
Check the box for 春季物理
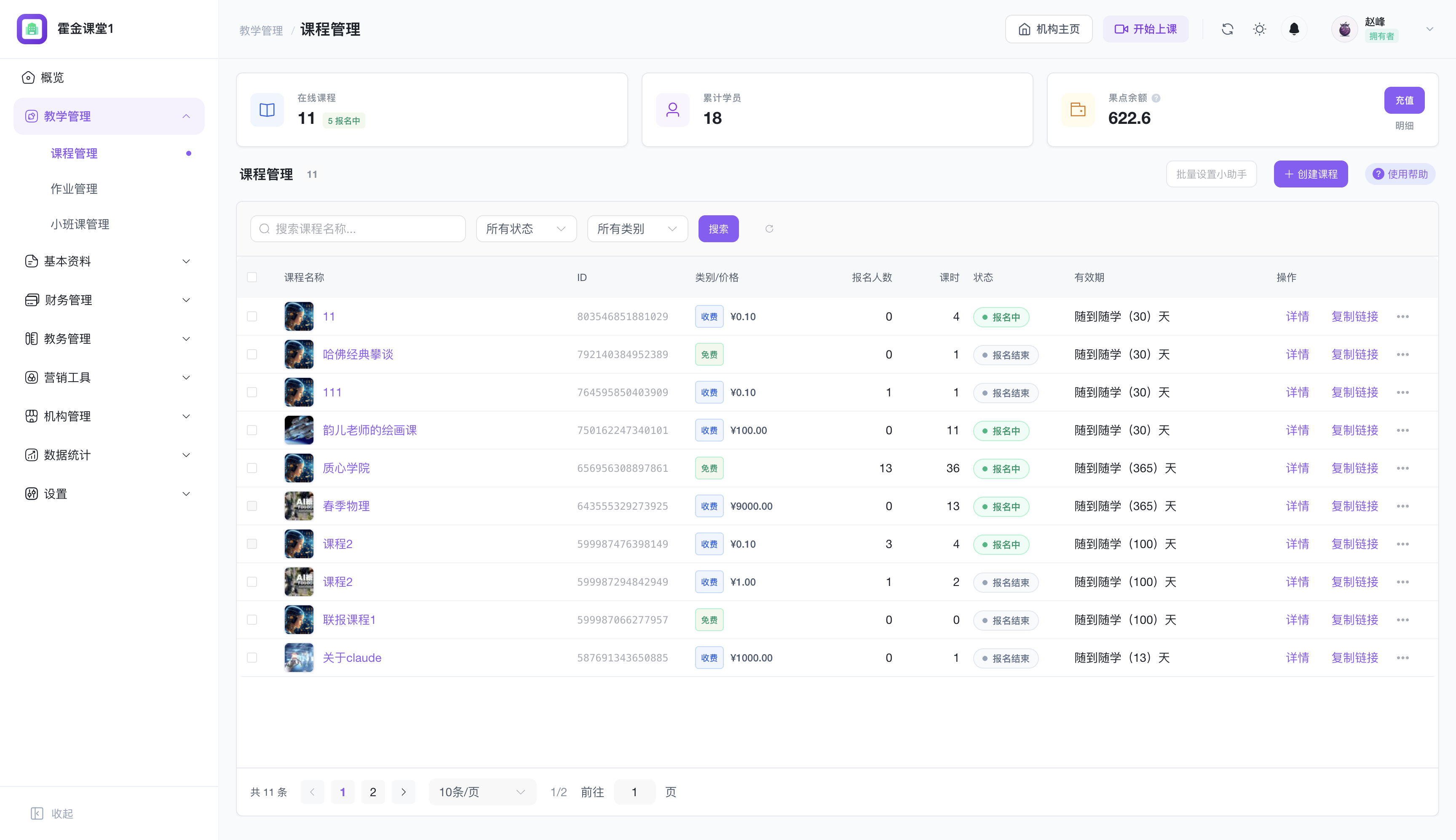[x=252, y=506]
